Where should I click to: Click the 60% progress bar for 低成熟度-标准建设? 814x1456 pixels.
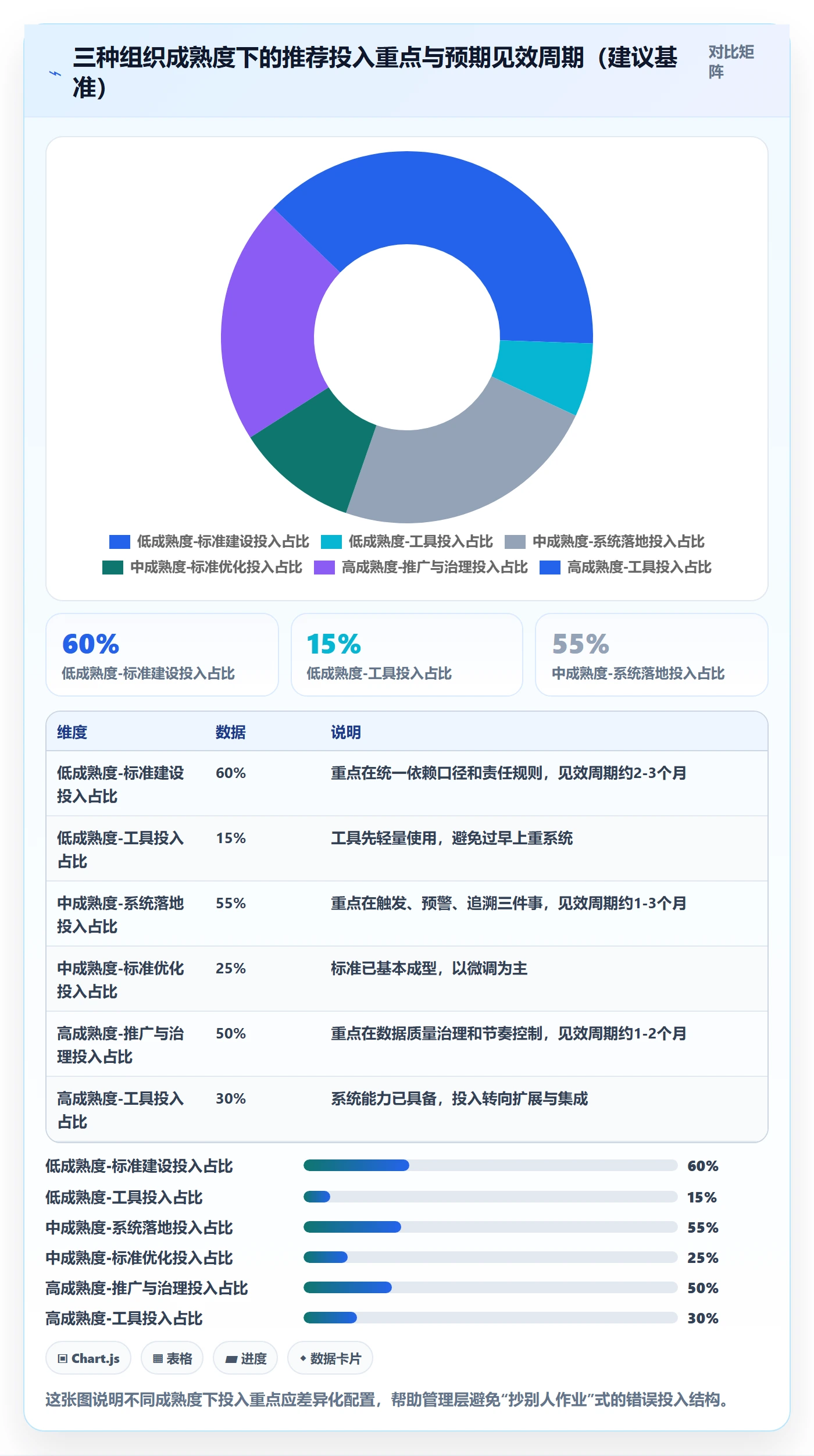(x=490, y=1165)
